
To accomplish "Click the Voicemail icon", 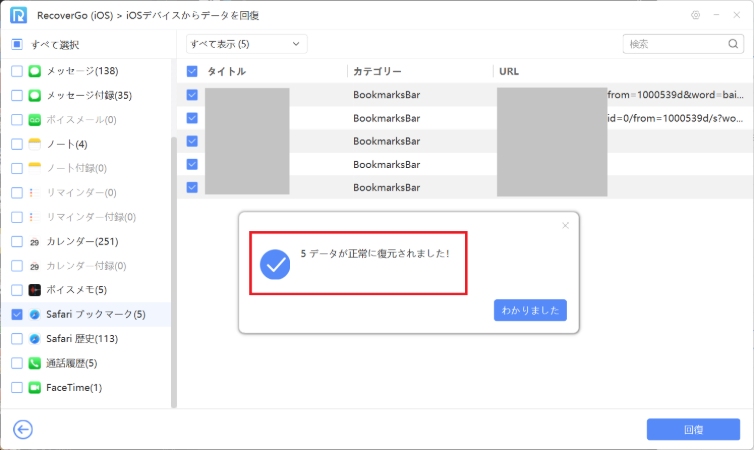I will (35, 120).
